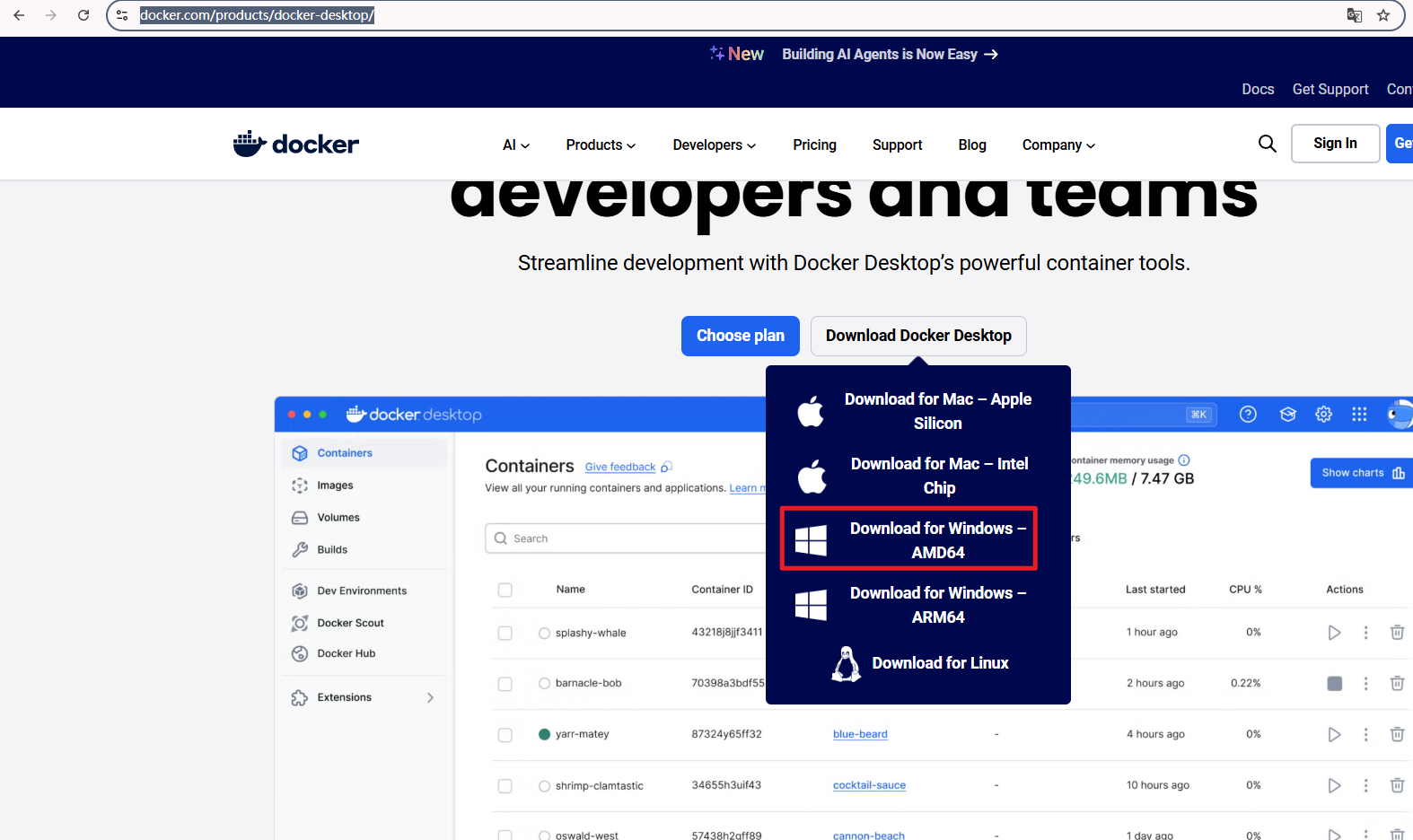Click the Windows logo beside AMD64 download
The width and height of the screenshot is (1413, 840).
click(811, 540)
